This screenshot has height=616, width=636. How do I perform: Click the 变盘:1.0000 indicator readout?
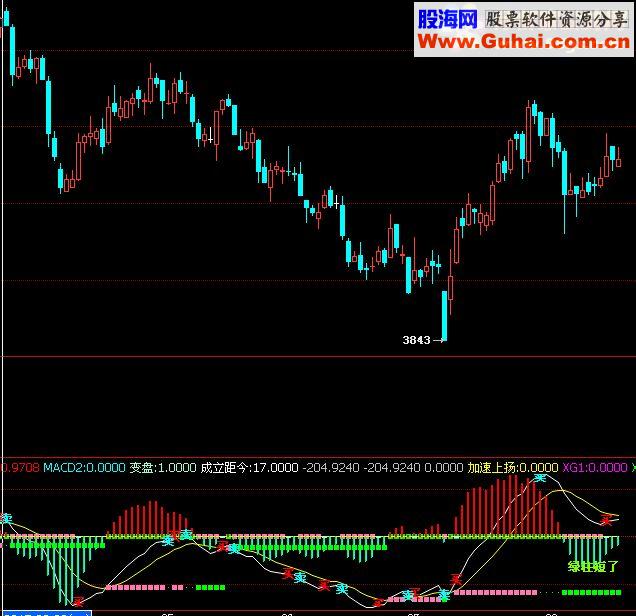(163, 468)
